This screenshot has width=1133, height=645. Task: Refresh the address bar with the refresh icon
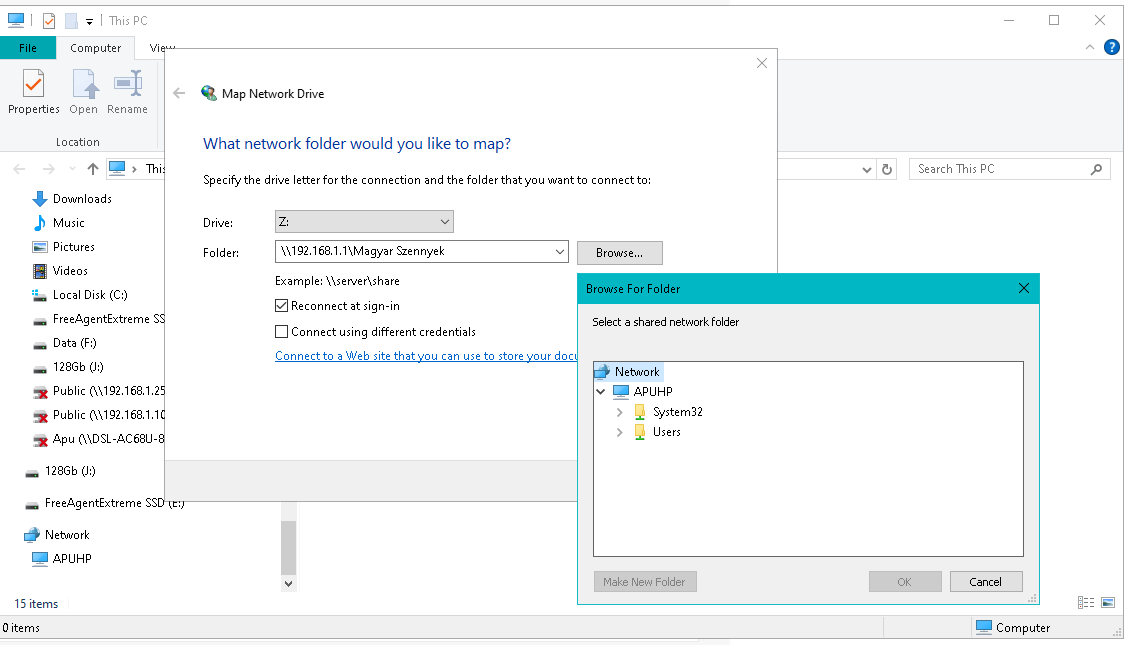click(887, 168)
